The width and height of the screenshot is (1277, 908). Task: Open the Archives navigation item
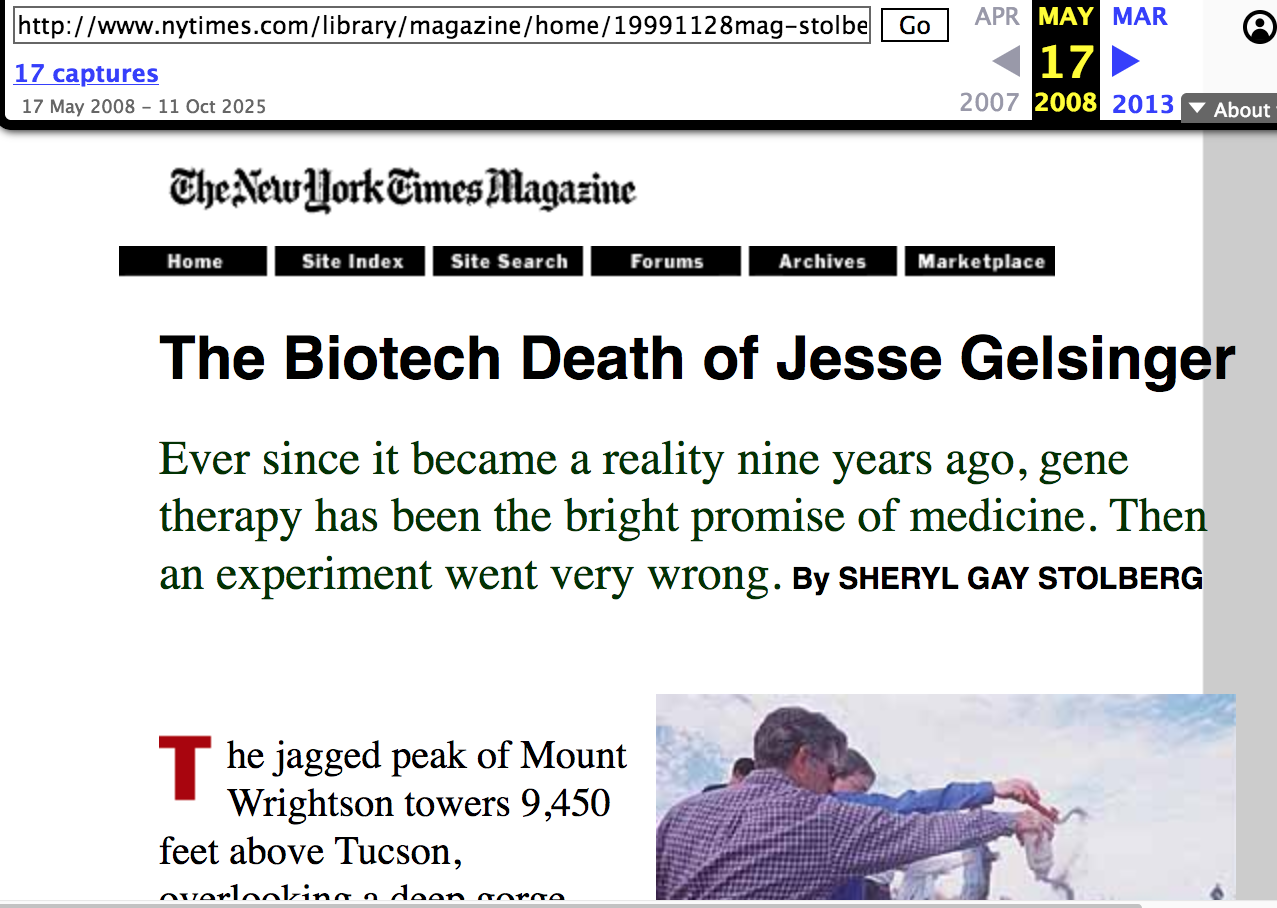822,261
